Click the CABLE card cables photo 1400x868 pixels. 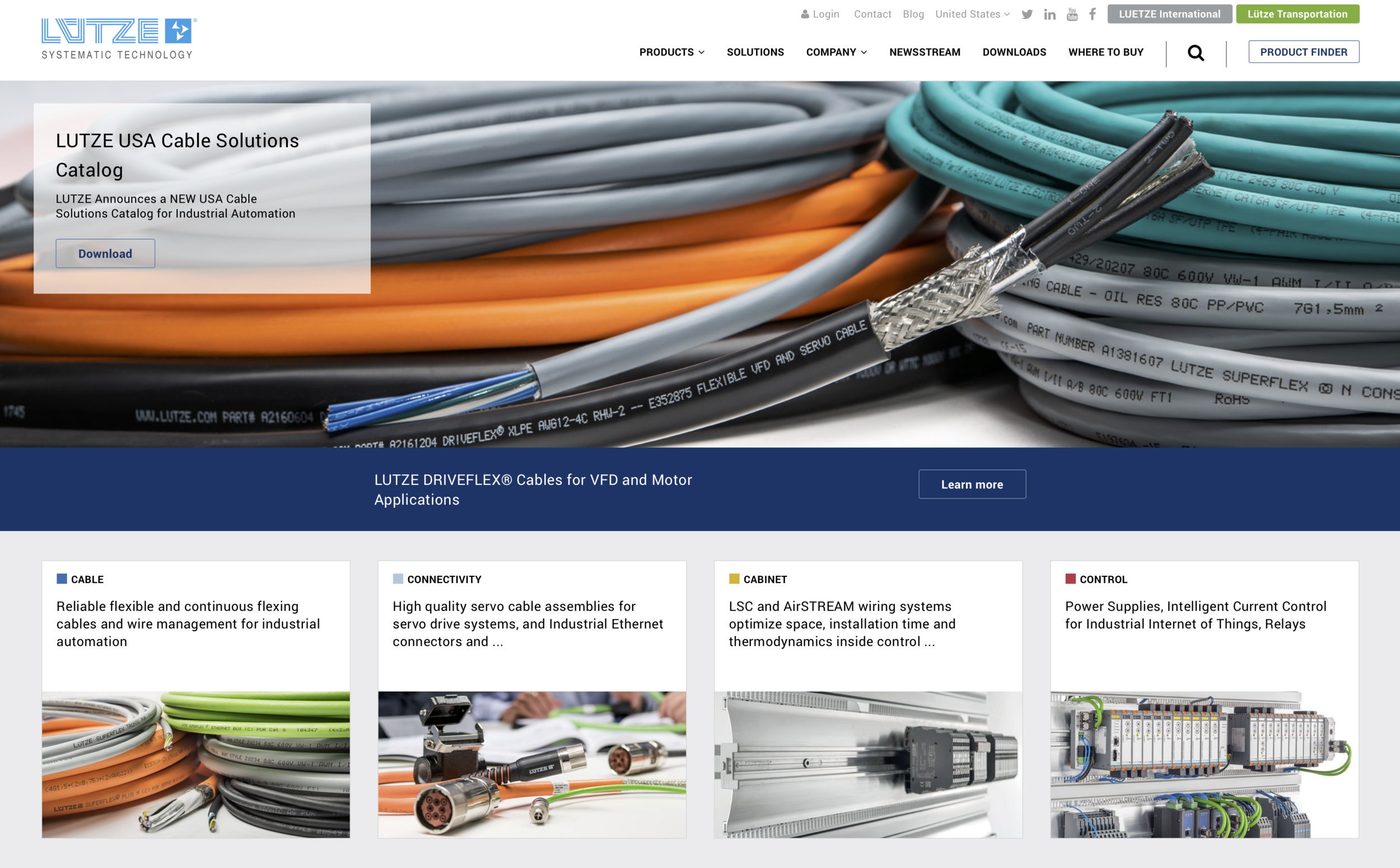click(x=196, y=764)
